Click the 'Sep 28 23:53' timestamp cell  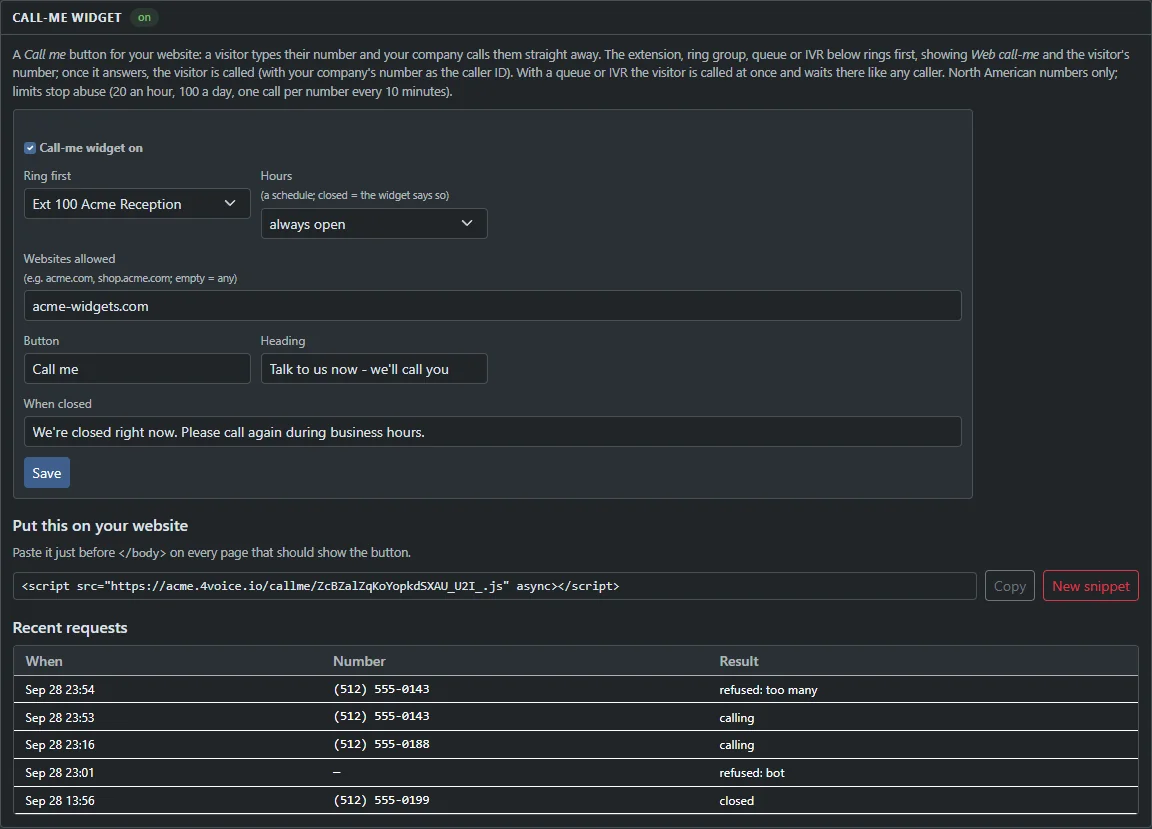click(60, 717)
